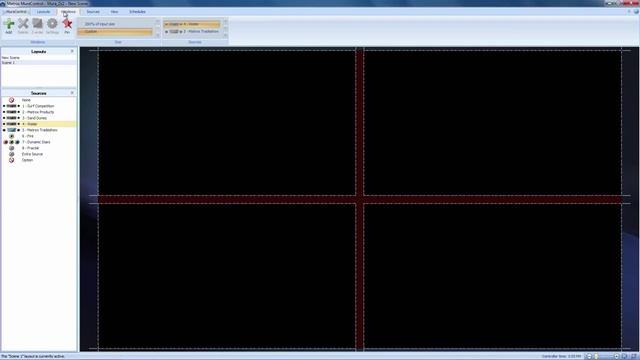The height and width of the screenshot is (360, 640).
Task: Switch to the Layouts ribbon tab
Action: [x=44, y=12]
